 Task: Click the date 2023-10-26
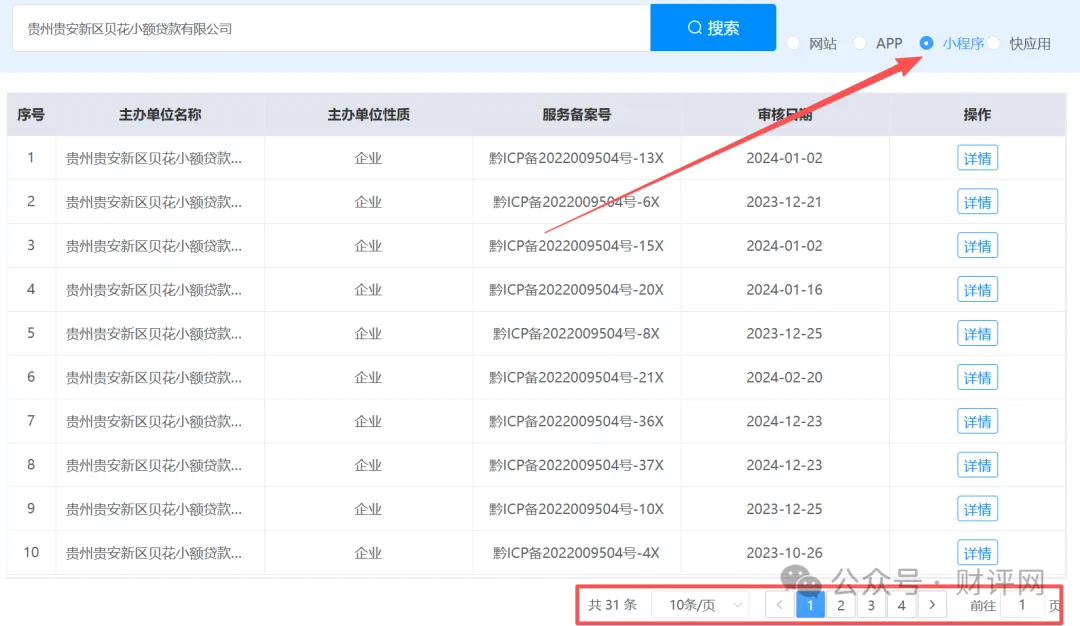[x=785, y=553]
